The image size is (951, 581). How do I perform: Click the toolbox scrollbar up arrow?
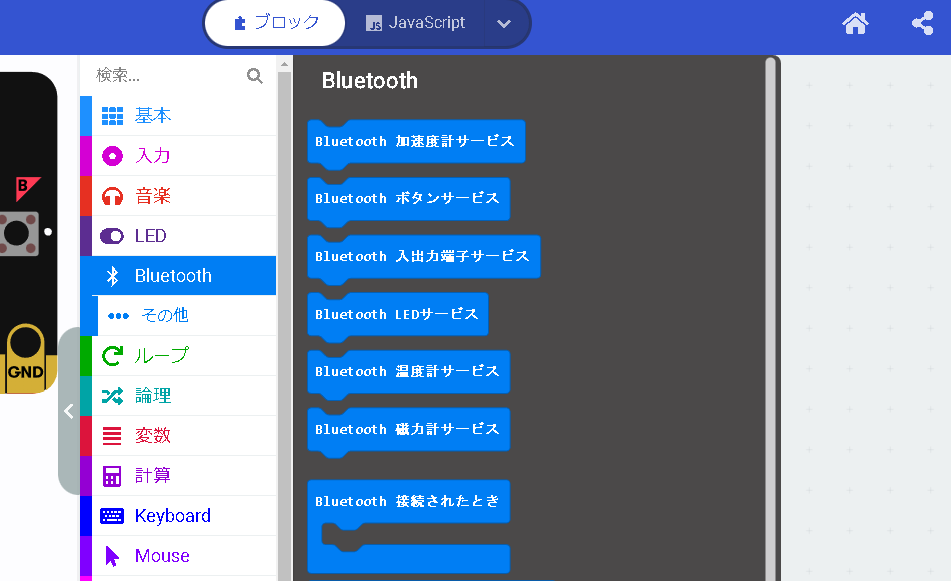(284, 64)
